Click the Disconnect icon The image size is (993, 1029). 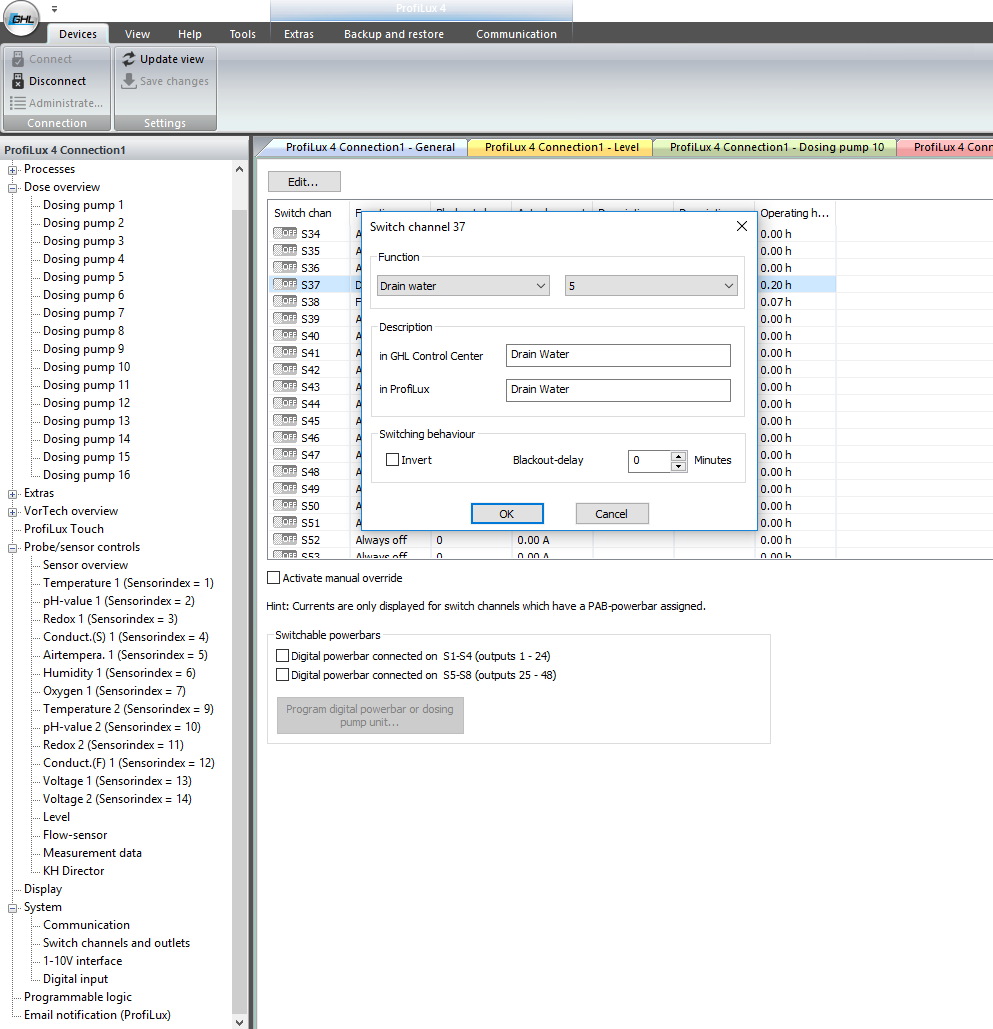(18, 81)
